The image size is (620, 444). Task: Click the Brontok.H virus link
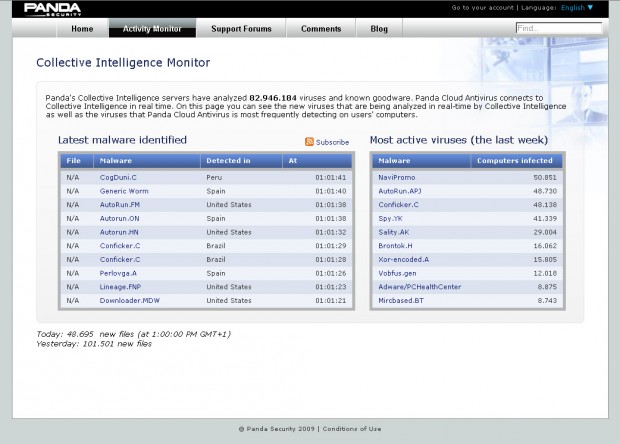tap(395, 246)
